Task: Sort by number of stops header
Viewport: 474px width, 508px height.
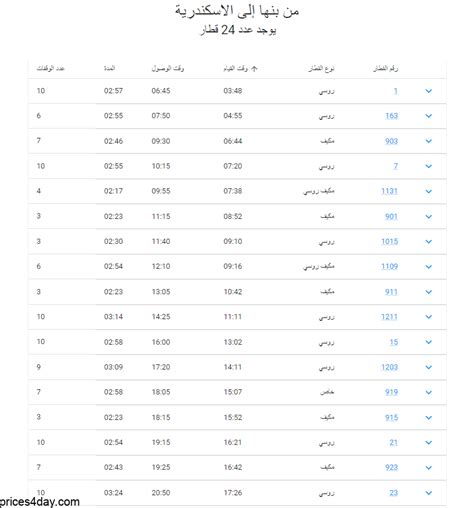Action: (50, 68)
